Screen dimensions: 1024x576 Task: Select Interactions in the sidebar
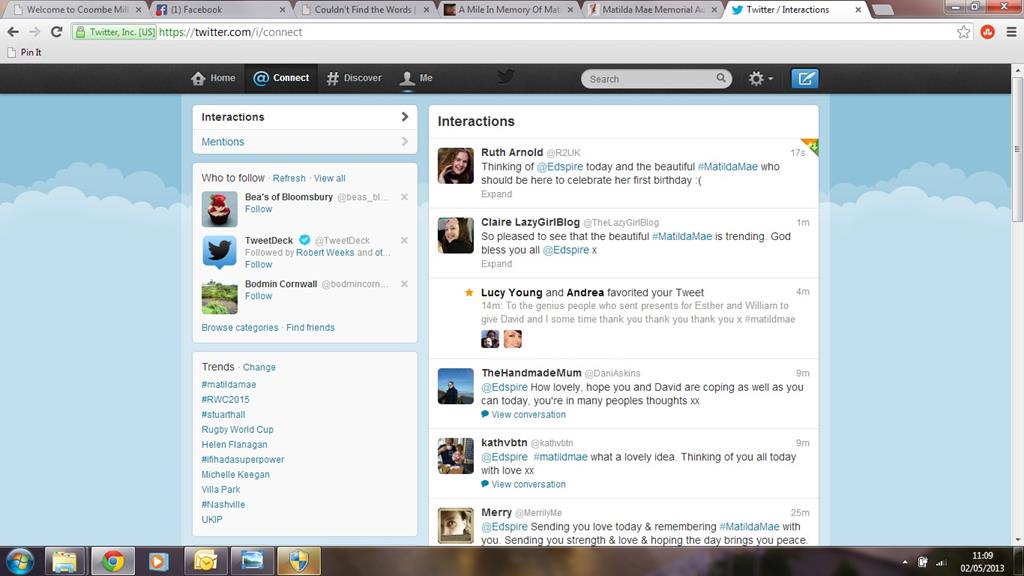[305, 117]
